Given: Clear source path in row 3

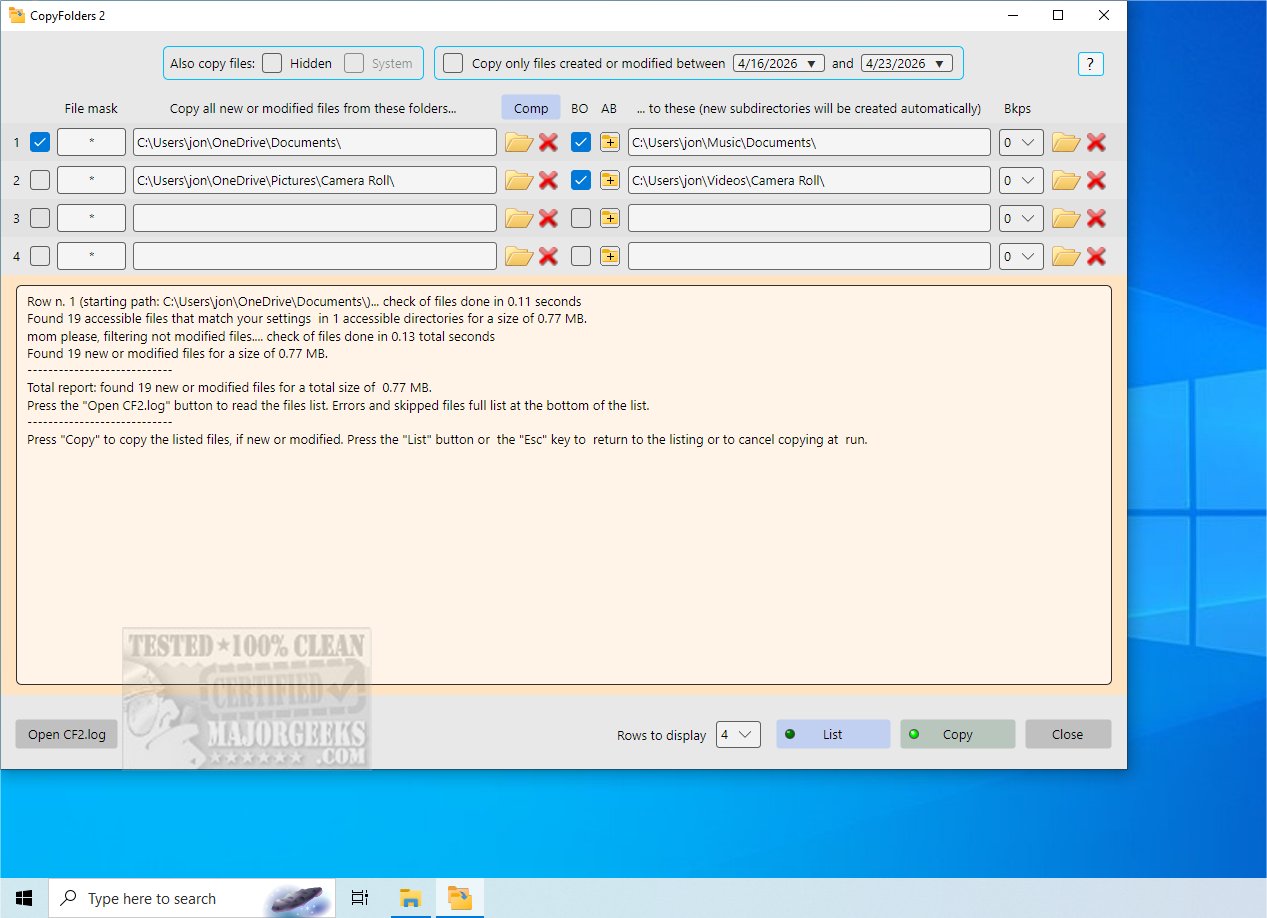Looking at the screenshot, I should 548,218.
